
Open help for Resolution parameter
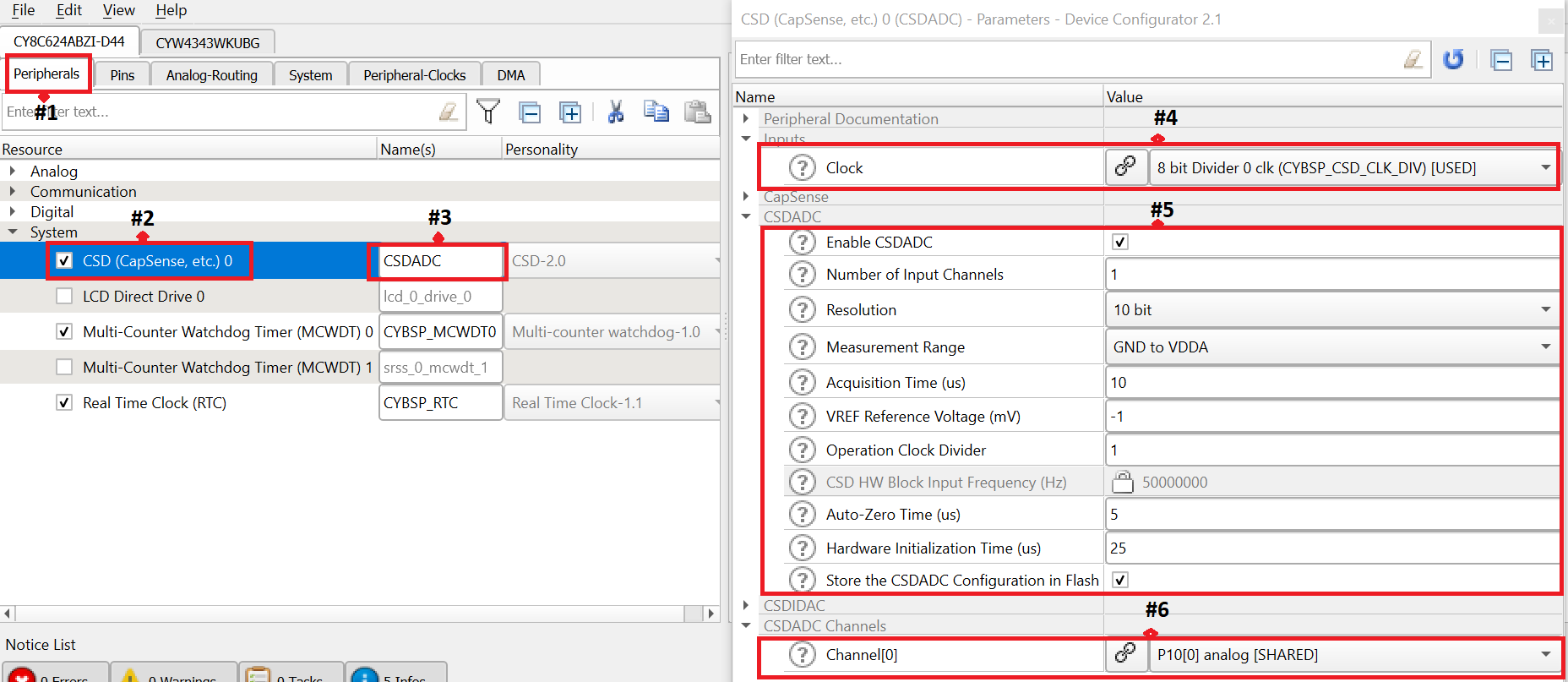pos(802,309)
